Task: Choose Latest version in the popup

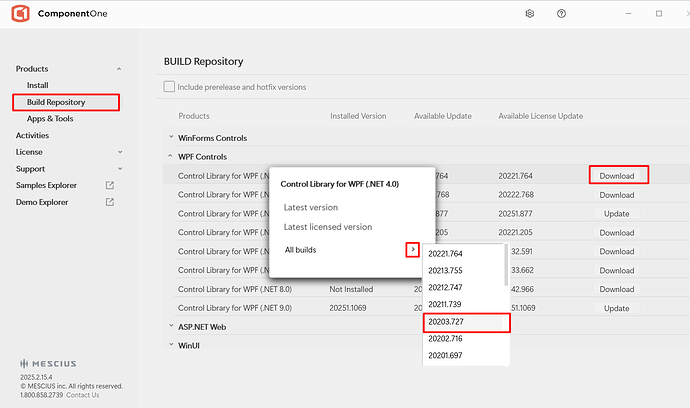Action: click(311, 207)
